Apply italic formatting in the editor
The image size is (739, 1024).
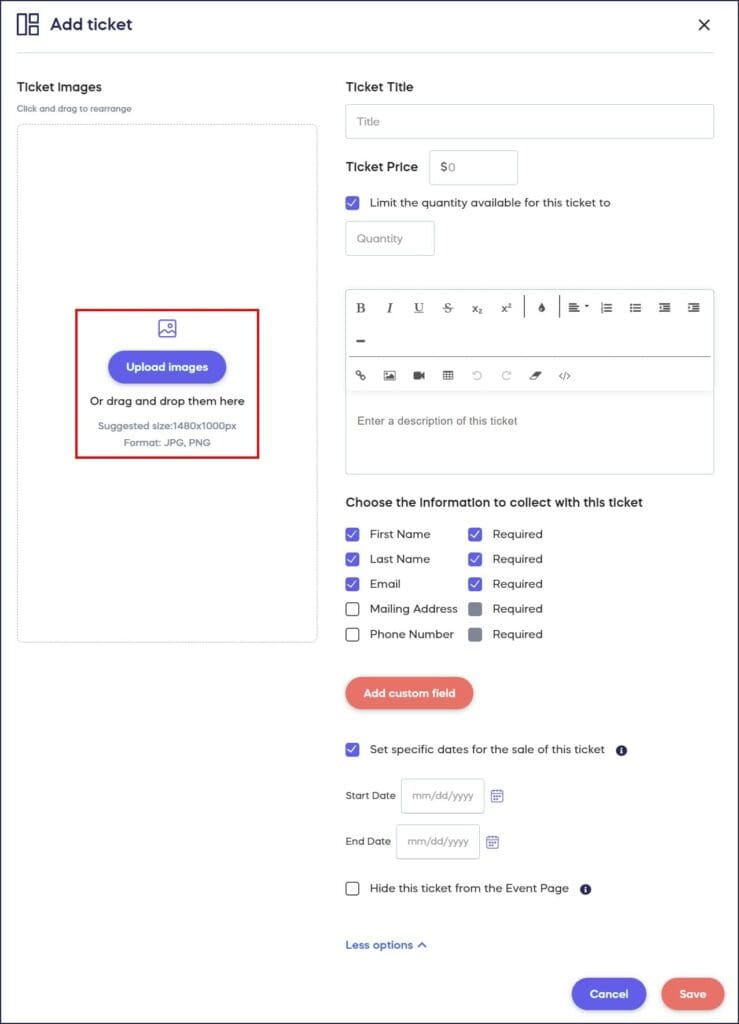click(x=390, y=308)
